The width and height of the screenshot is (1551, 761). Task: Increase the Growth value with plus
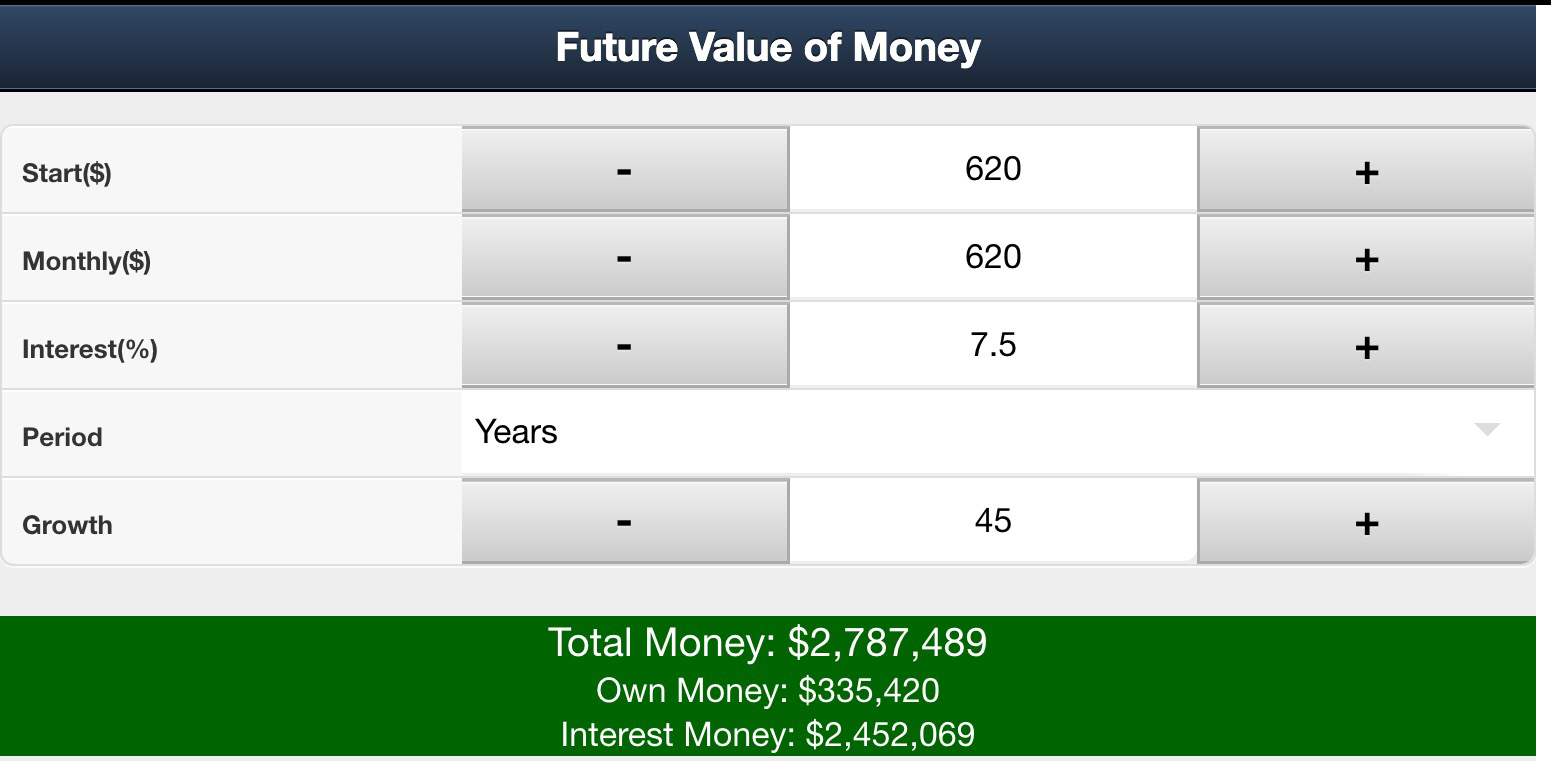pyautogui.click(x=1365, y=523)
